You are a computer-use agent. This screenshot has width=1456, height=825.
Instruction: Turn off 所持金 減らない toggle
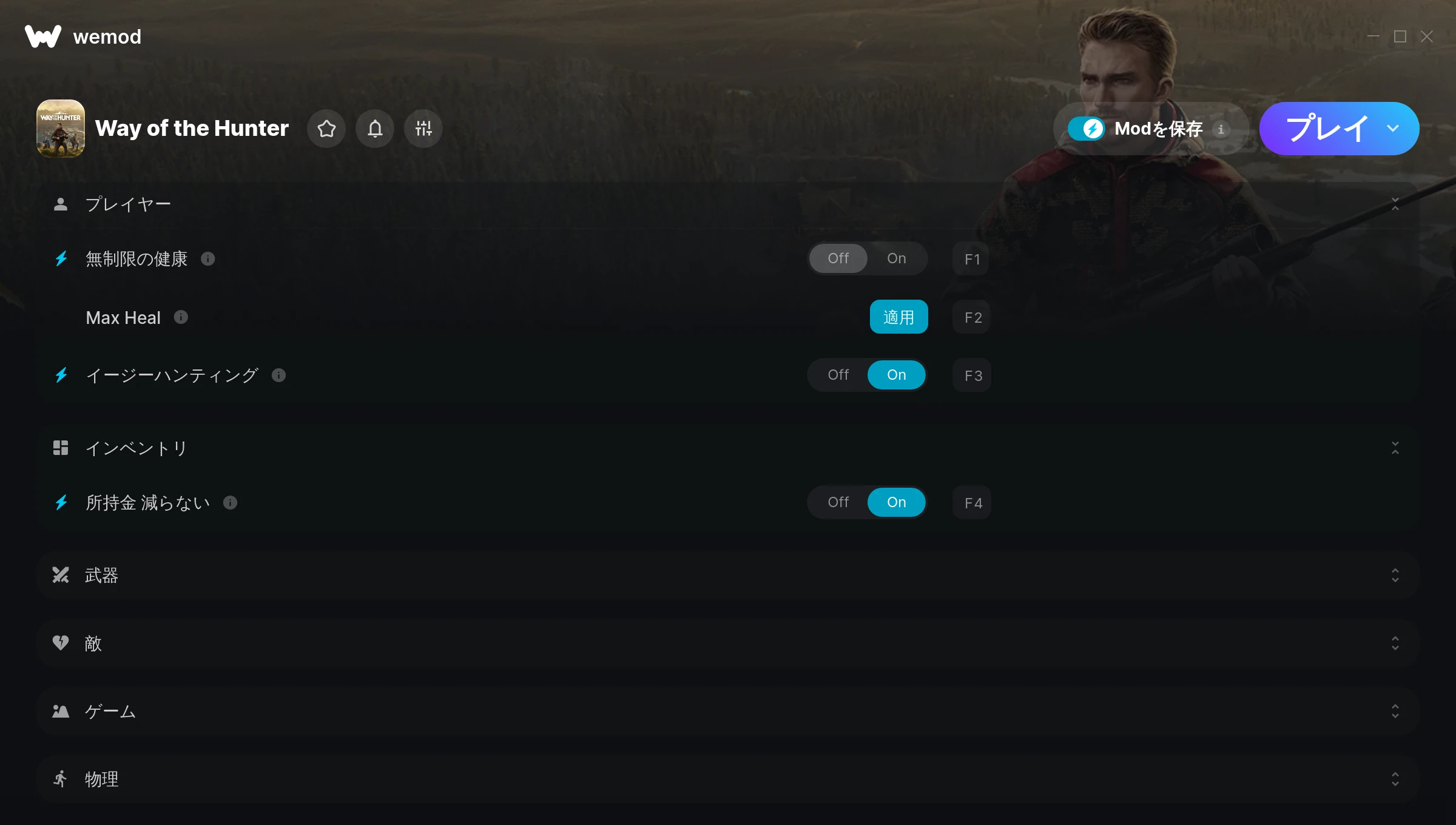tap(838, 502)
